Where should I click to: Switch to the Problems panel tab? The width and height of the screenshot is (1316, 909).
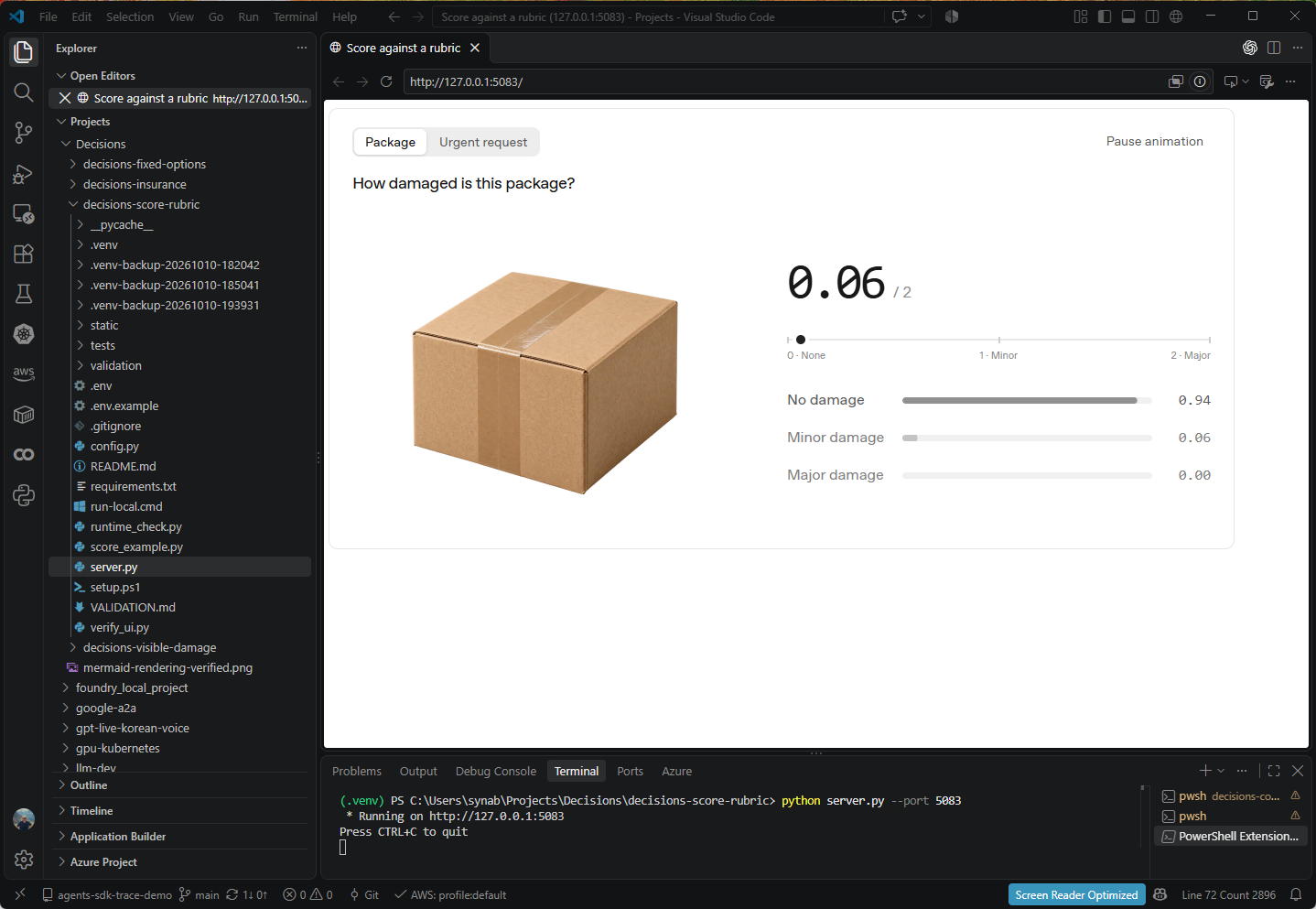(357, 771)
